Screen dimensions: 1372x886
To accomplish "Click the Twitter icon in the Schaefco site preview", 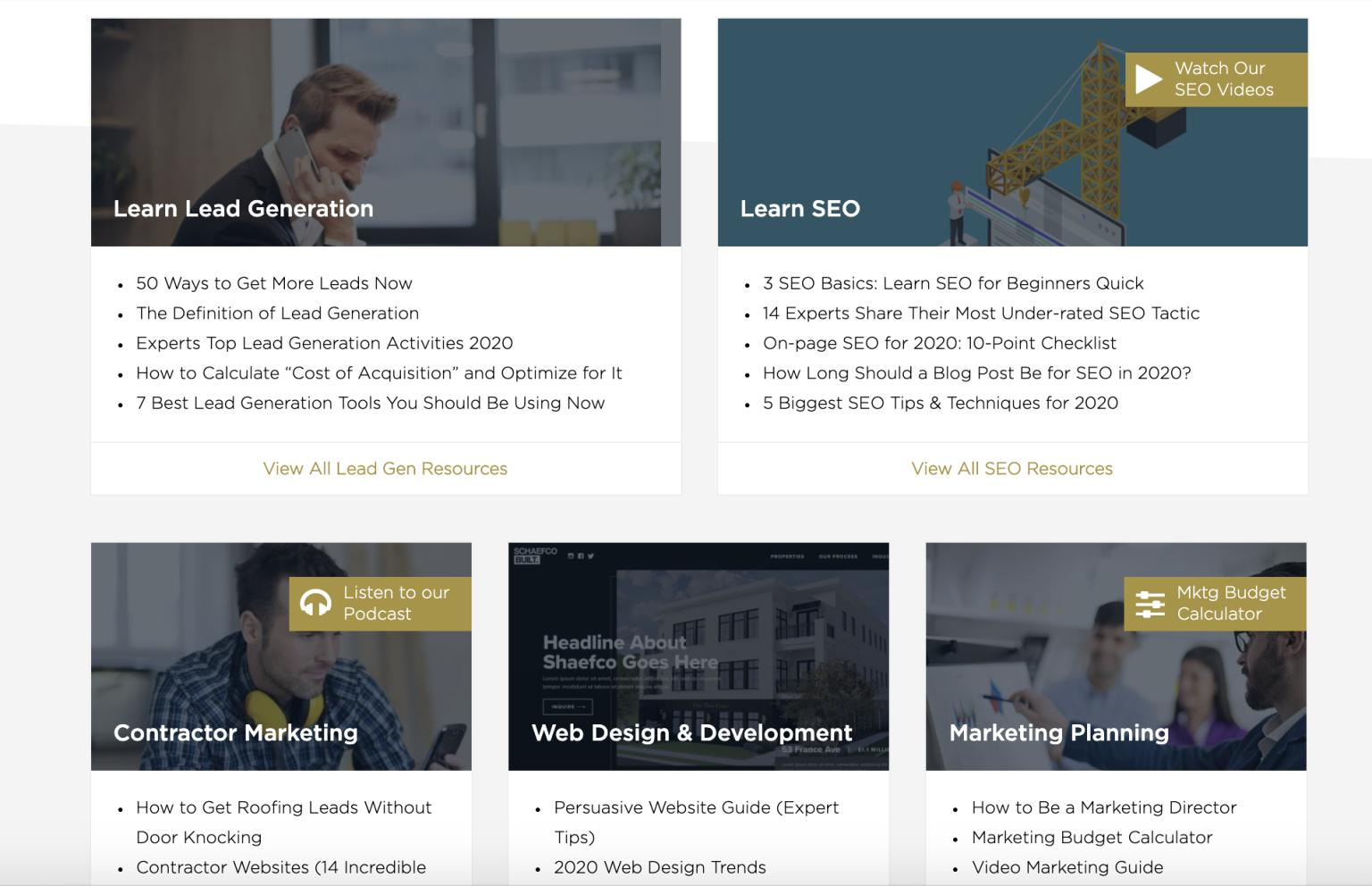I will coord(591,556).
